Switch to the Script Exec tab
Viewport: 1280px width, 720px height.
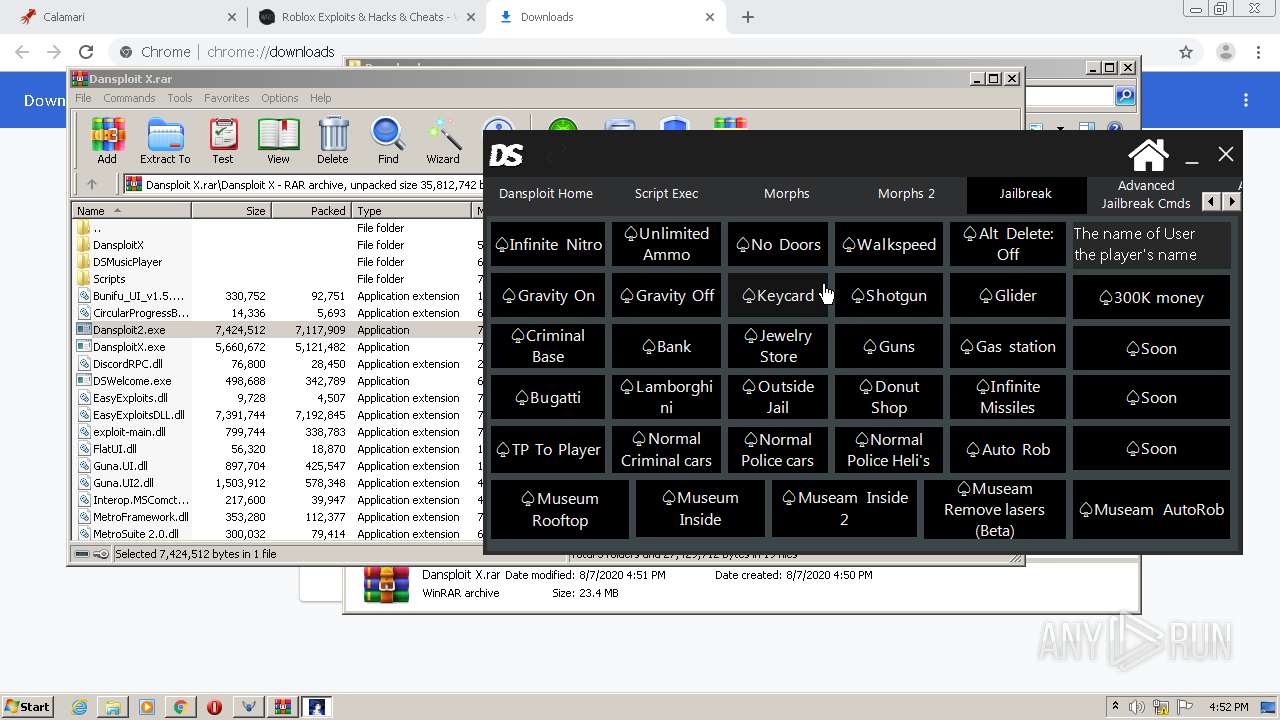(x=667, y=194)
